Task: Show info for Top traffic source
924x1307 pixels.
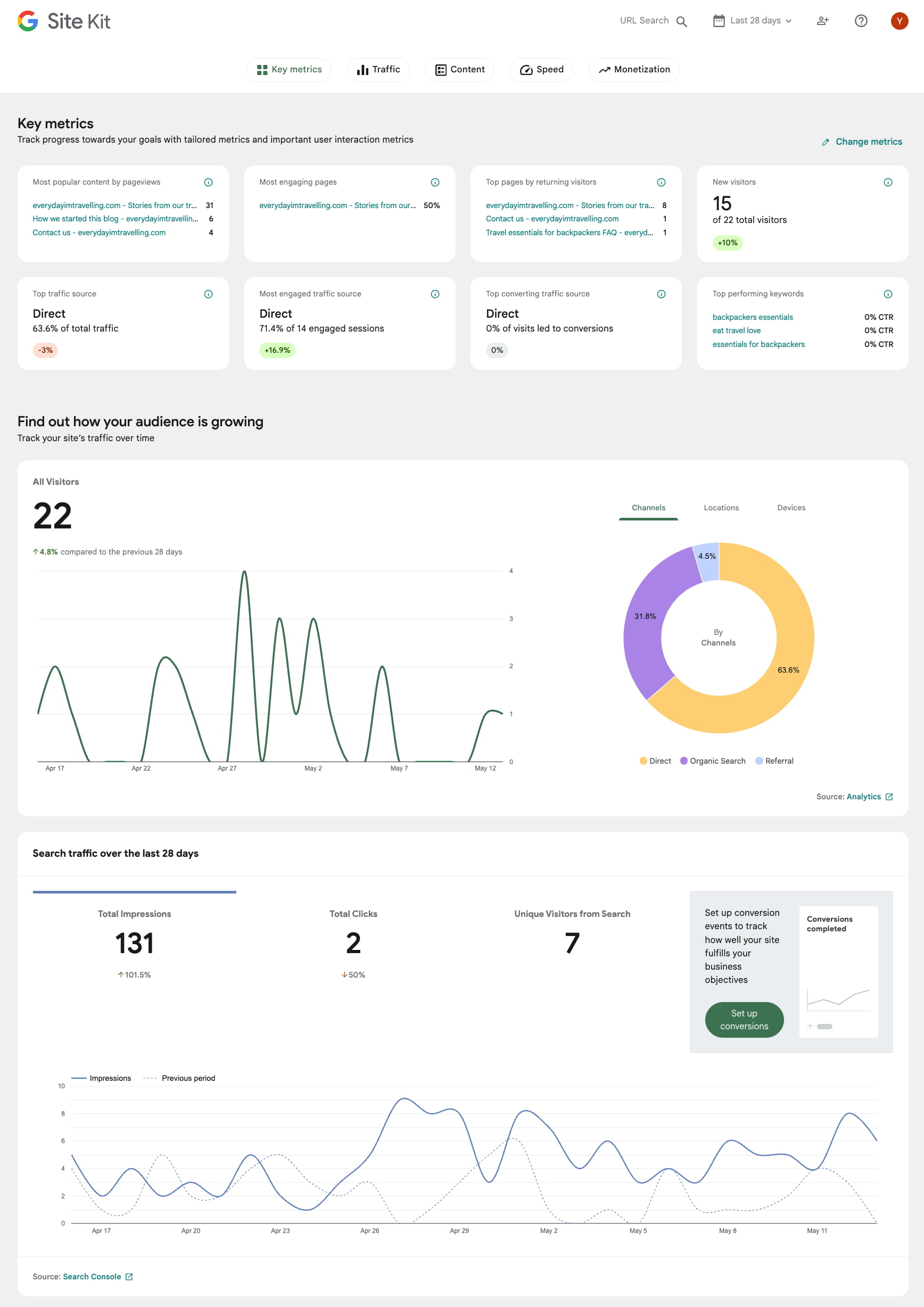Action: coord(208,294)
